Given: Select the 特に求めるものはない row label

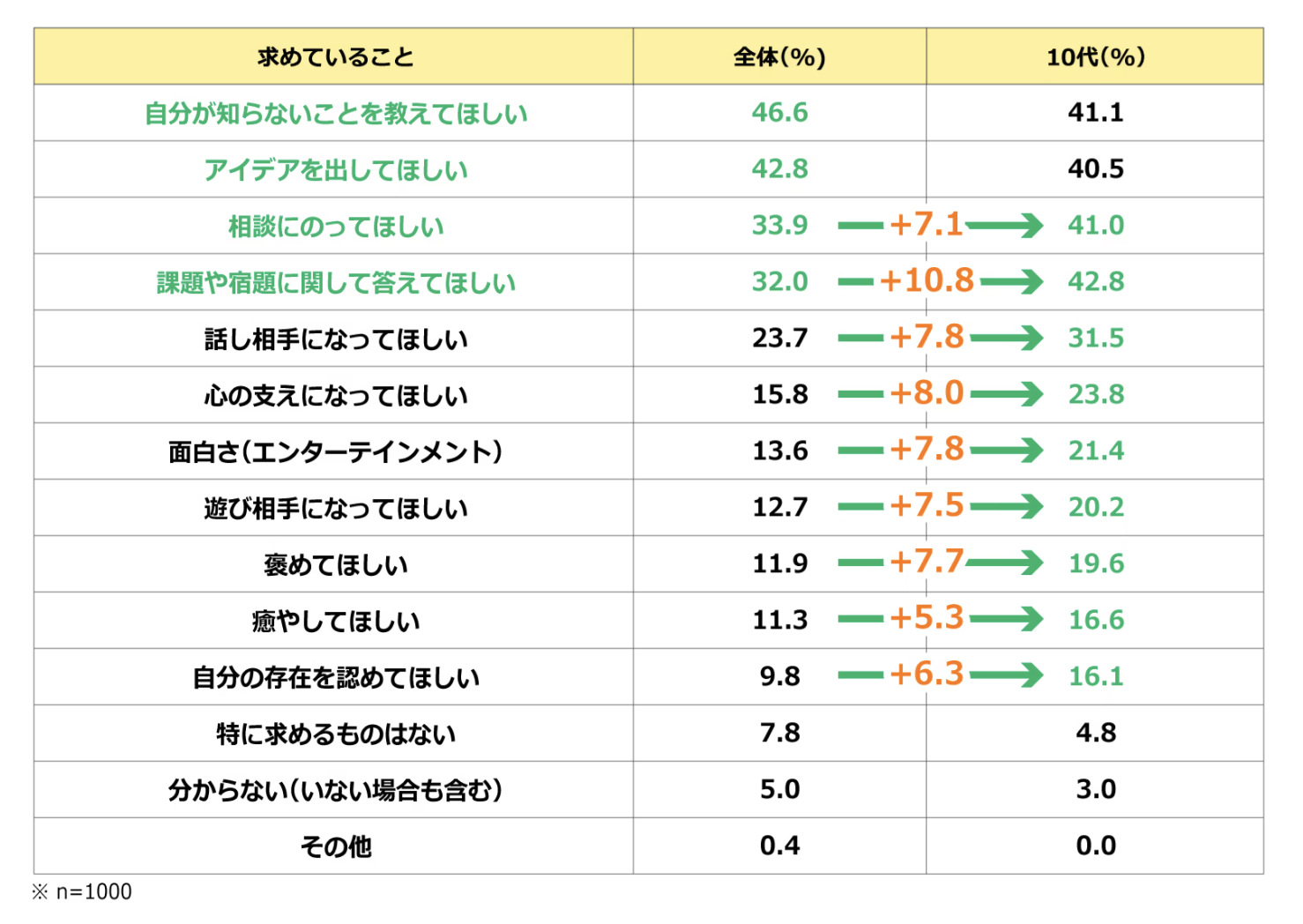Looking at the screenshot, I should click(335, 734).
